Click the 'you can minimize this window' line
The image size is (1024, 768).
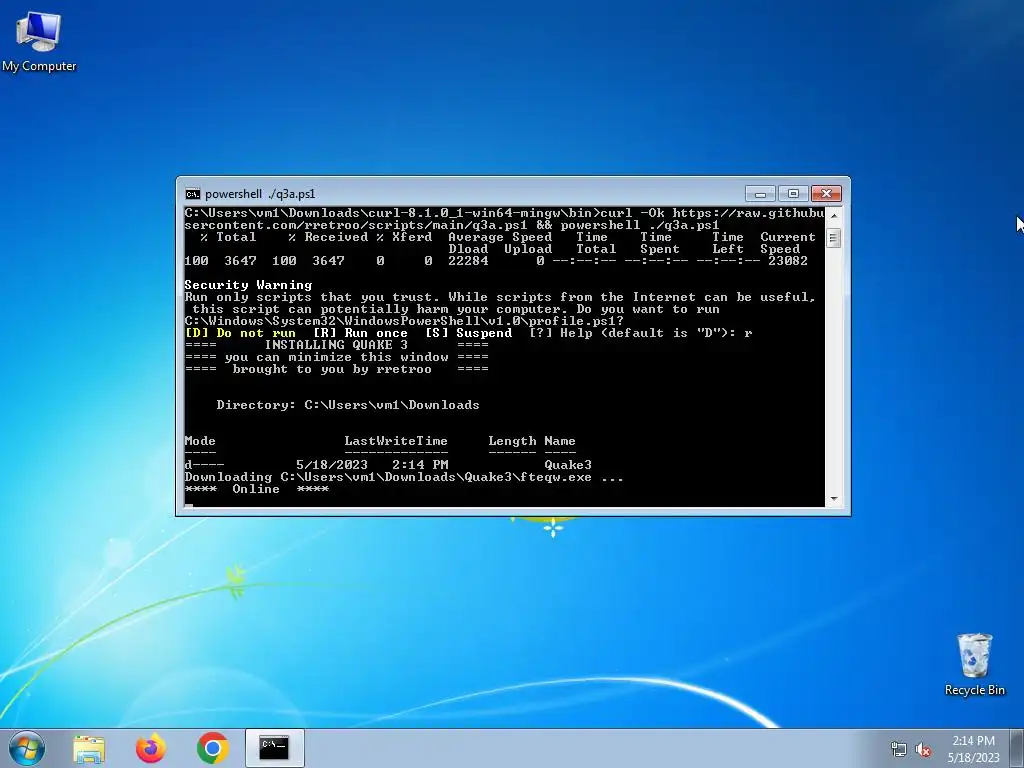coord(336,357)
